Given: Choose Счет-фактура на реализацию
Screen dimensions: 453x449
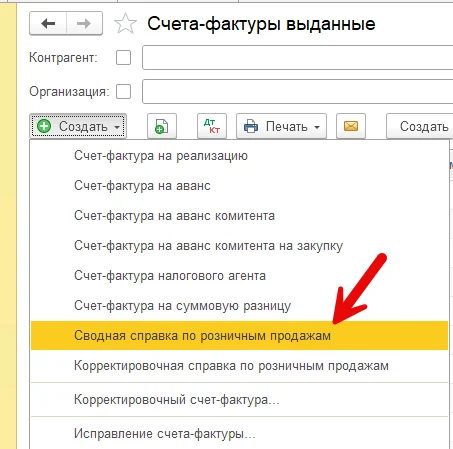Looking at the screenshot, I should click(239, 156).
